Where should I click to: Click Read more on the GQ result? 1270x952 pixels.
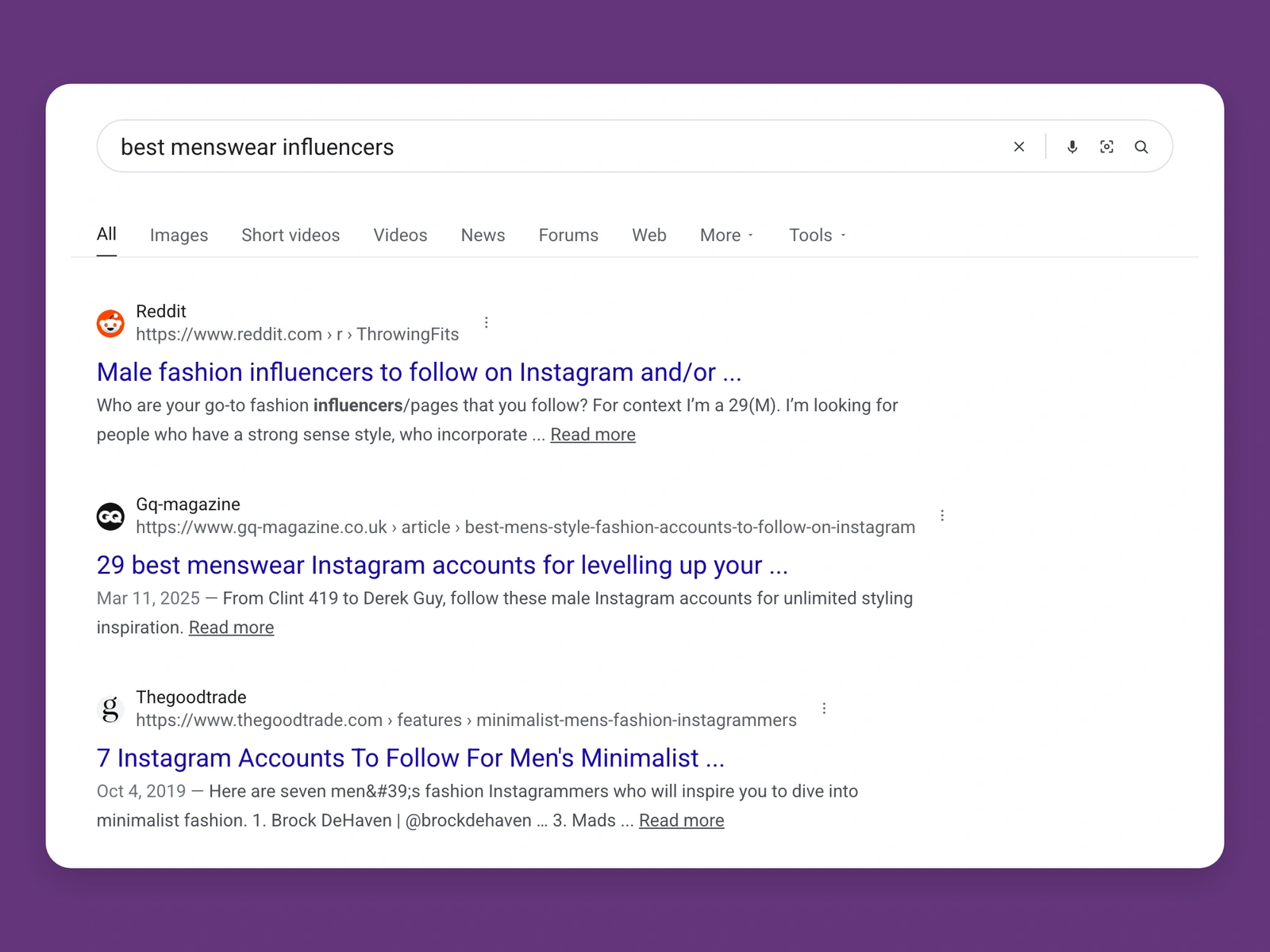tap(231, 628)
